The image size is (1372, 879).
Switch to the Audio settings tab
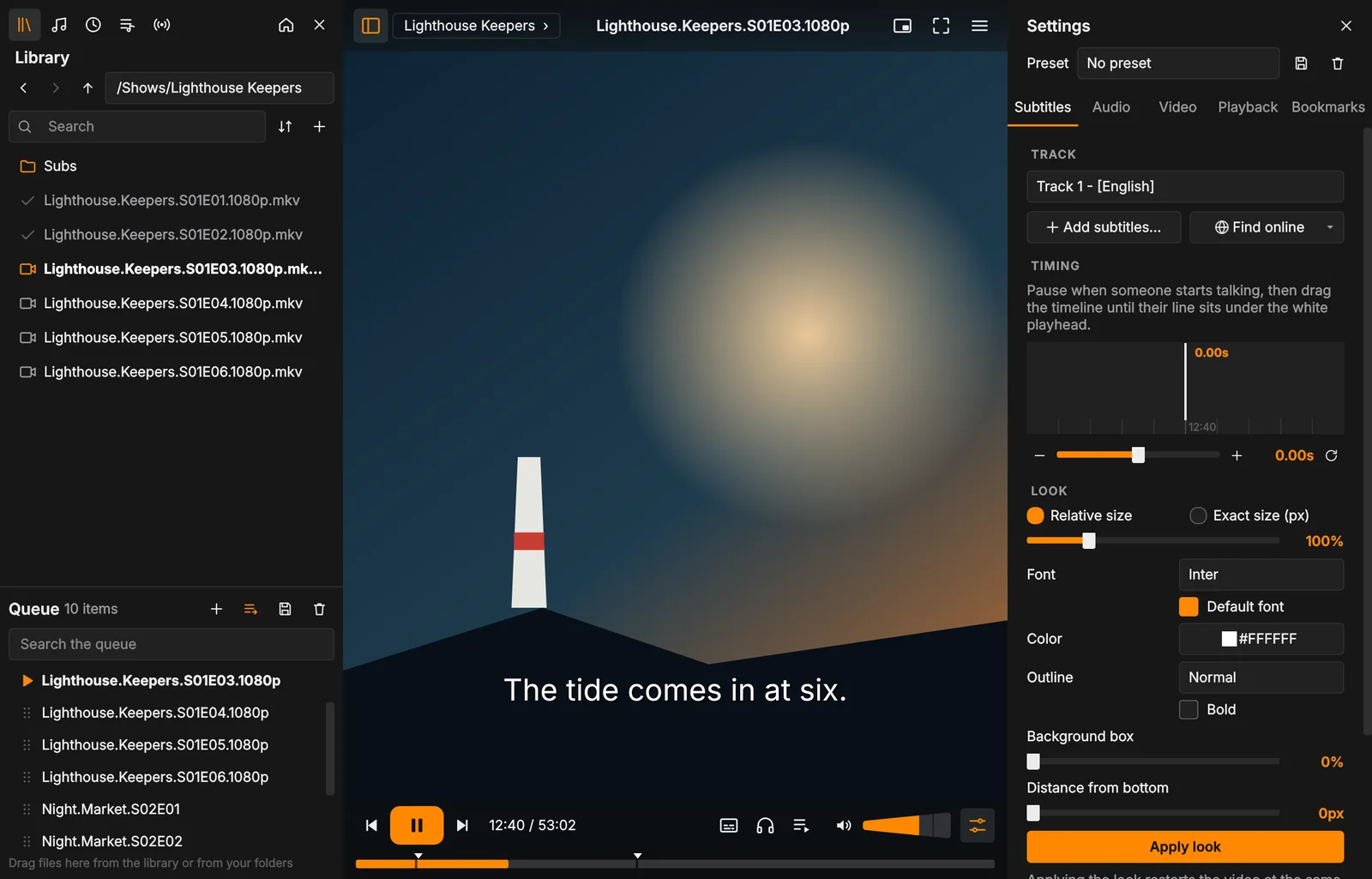point(1111,107)
